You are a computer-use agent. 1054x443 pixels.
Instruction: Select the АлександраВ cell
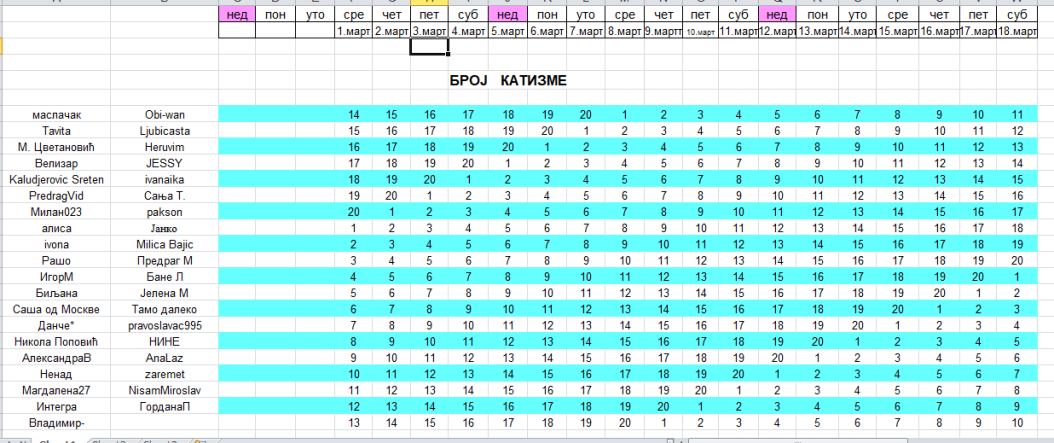56,358
